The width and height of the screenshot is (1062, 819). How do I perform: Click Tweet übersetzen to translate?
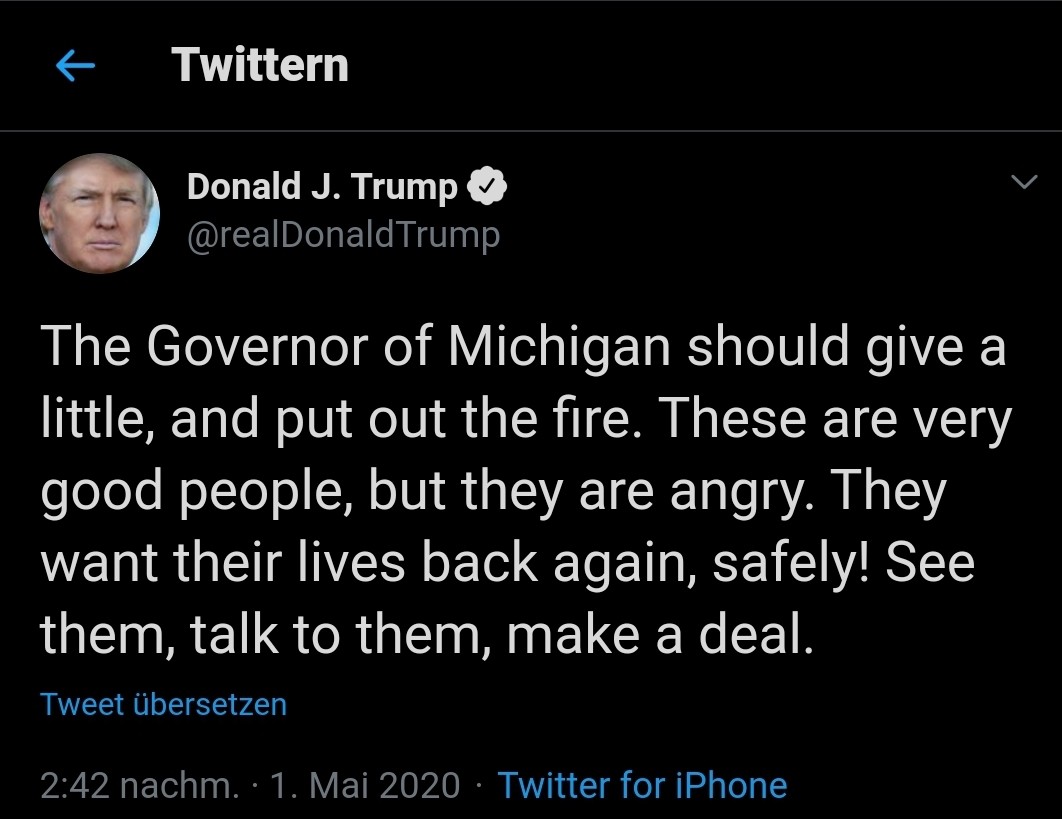(164, 704)
